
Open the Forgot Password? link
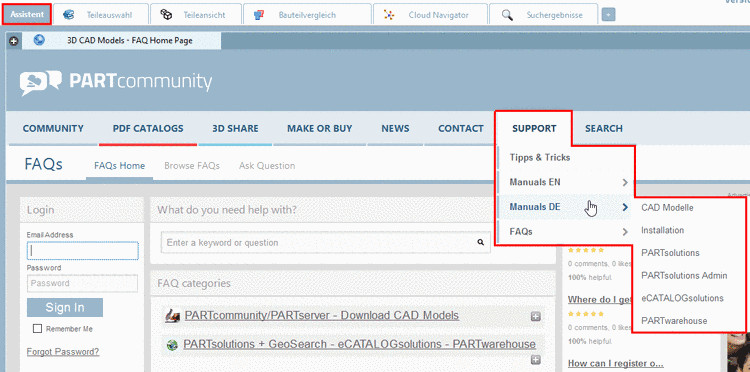click(63, 352)
